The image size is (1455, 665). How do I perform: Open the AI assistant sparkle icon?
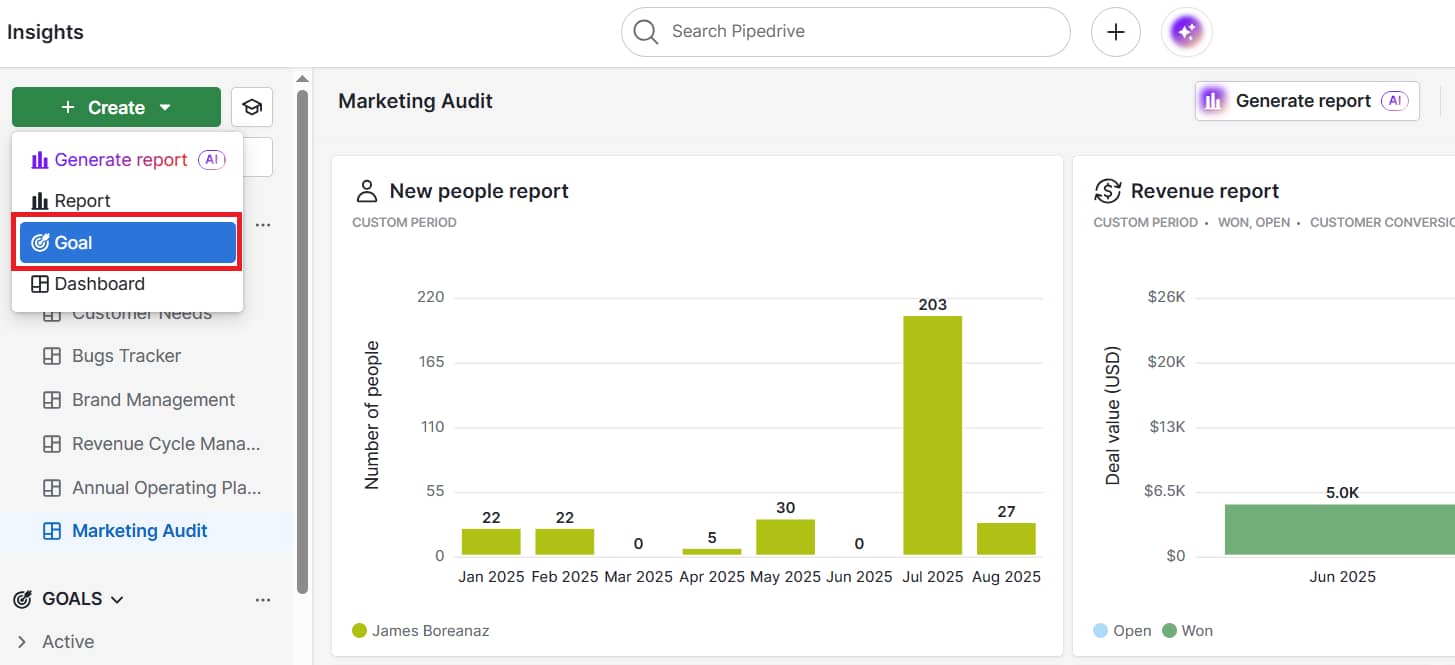tap(1186, 31)
